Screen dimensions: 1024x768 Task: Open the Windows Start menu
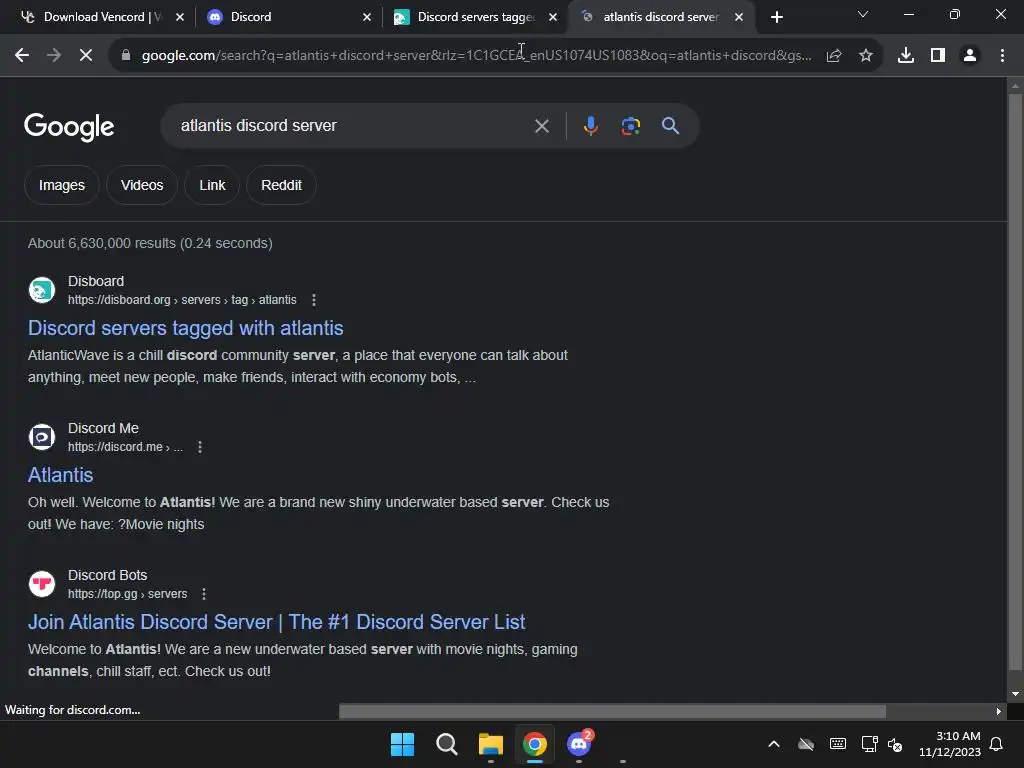click(x=402, y=744)
